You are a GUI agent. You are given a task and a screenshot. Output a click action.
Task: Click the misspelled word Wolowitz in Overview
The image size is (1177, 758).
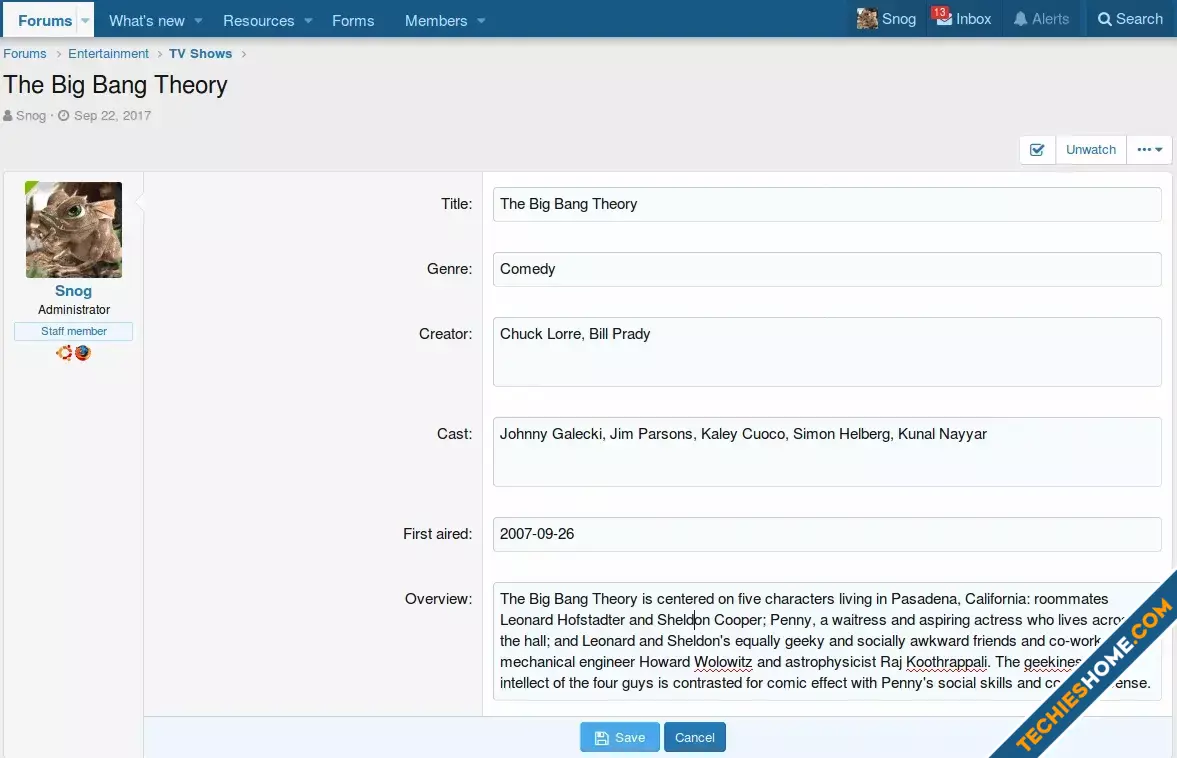[723, 662]
